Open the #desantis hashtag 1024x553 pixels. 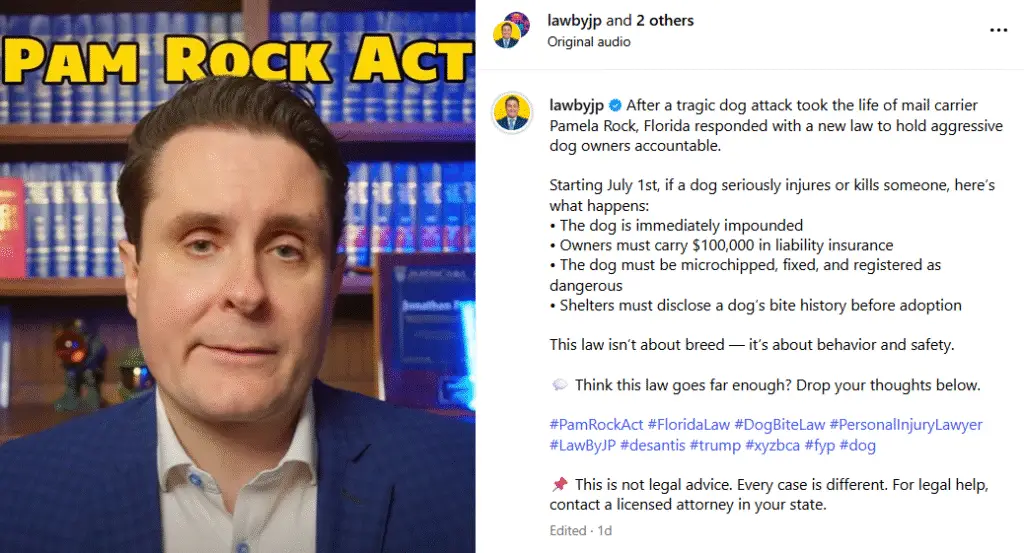coord(652,445)
